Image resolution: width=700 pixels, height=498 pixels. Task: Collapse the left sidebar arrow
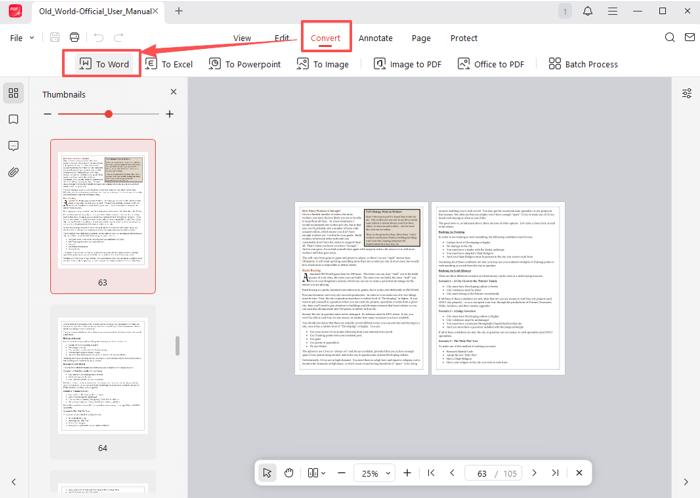pyautogui.click(x=13, y=482)
